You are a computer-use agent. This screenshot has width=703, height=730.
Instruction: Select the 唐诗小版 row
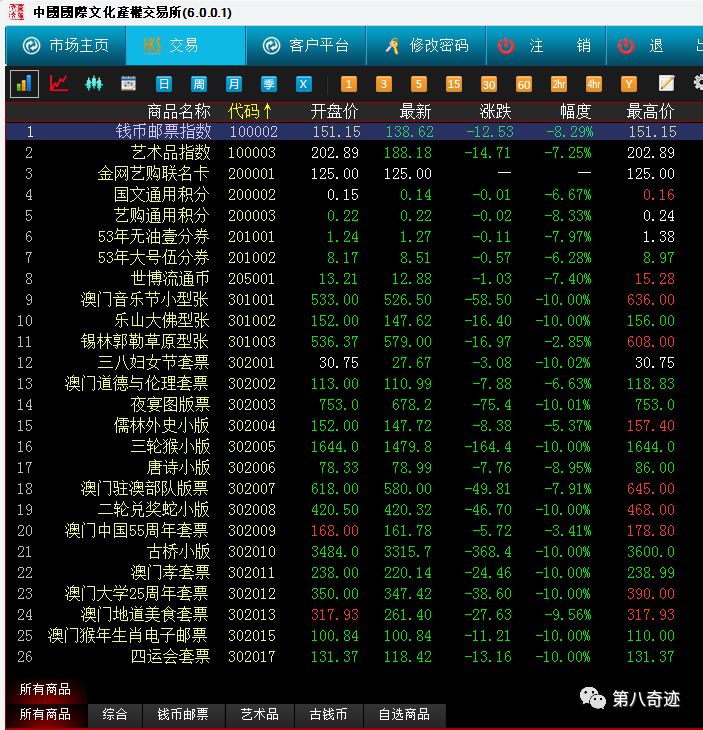[354, 467]
